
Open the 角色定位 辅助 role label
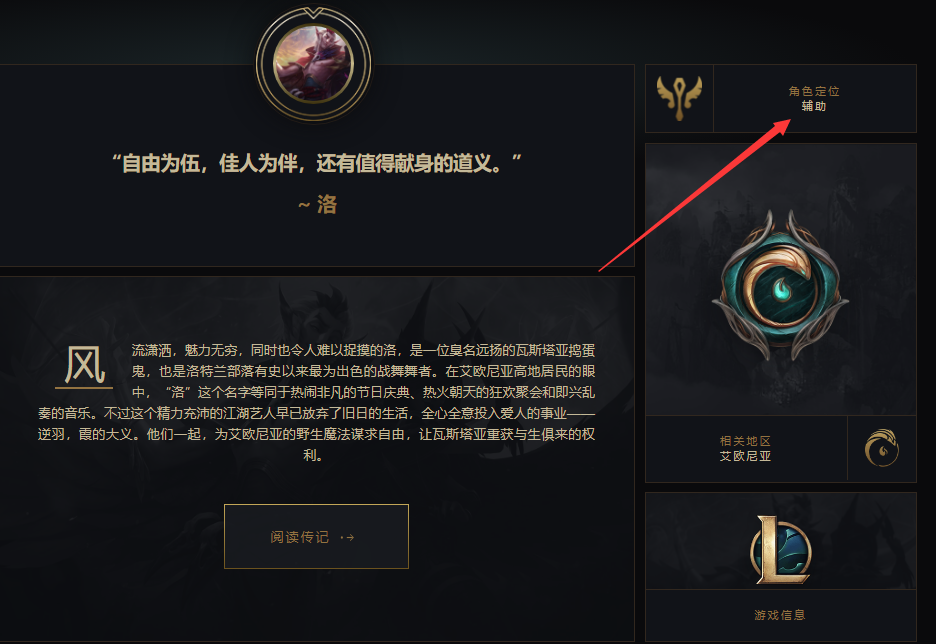click(x=814, y=98)
